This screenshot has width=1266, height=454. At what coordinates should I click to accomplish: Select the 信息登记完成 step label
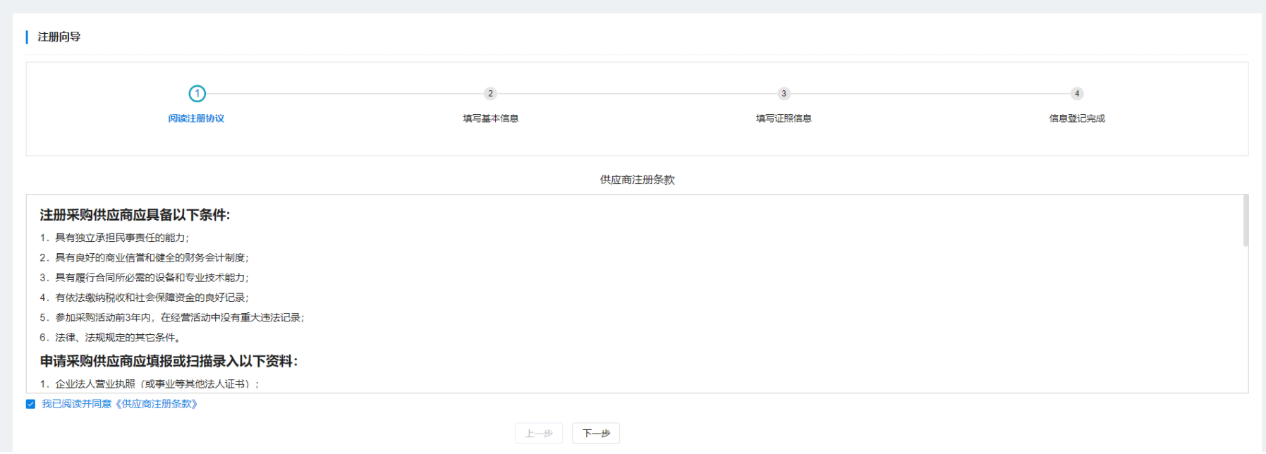pos(1077,118)
